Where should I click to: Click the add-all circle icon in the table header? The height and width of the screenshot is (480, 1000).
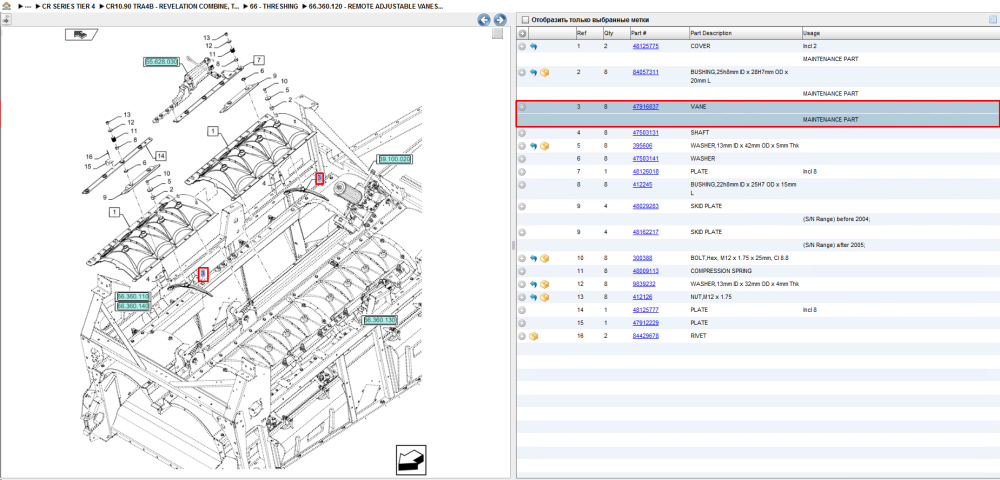(x=522, y=33)
